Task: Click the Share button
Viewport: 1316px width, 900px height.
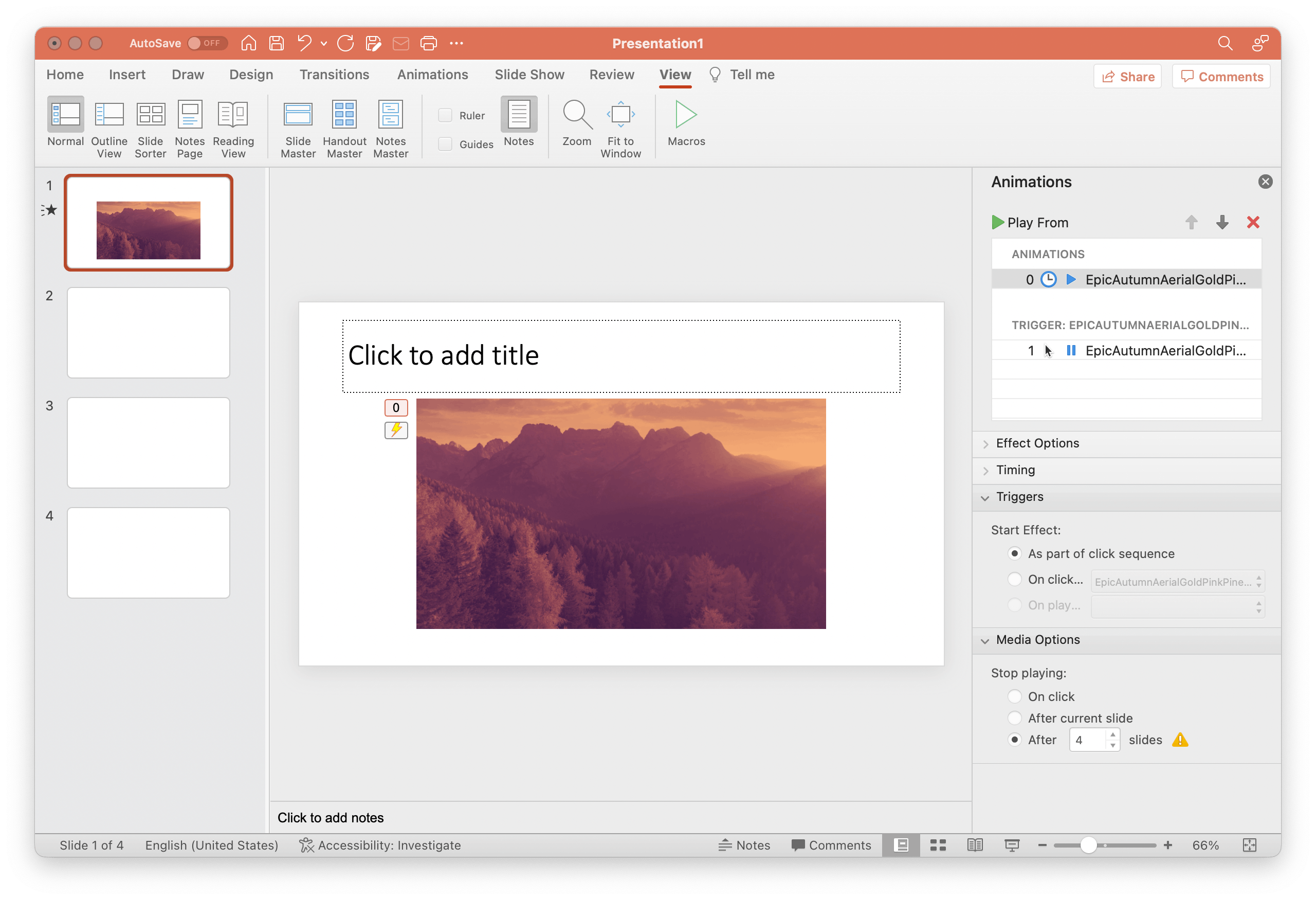Action: (1128, 75)
